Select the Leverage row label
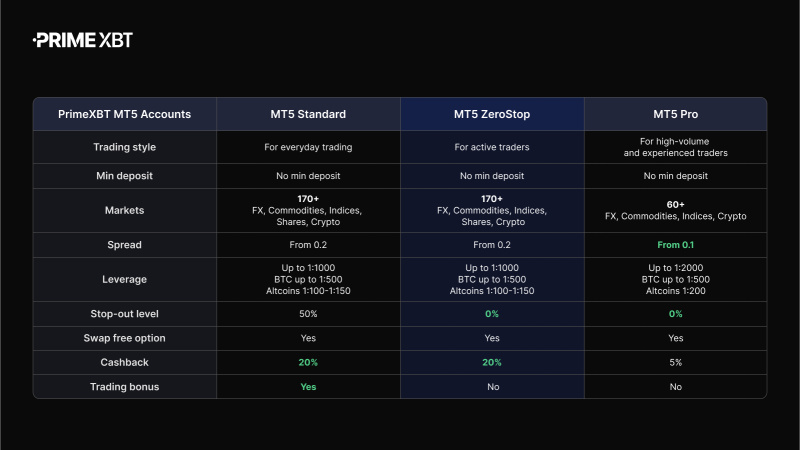This screenshot has width=800, height=450. point(125,279)
